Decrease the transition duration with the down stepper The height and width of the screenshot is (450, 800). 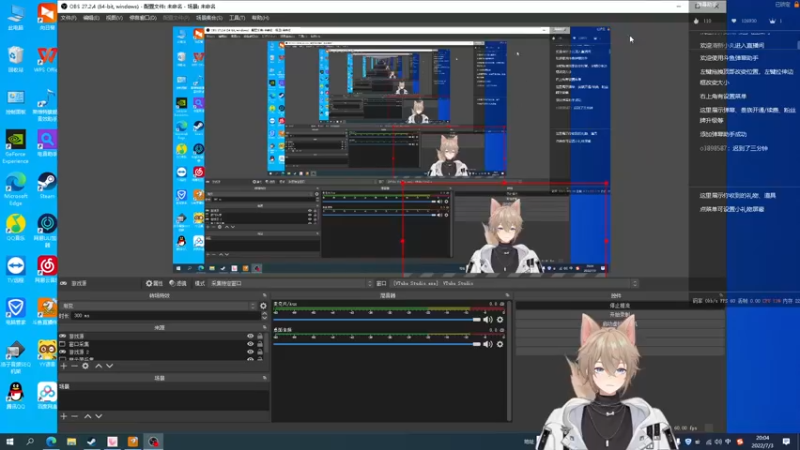(x=264, y=317)
